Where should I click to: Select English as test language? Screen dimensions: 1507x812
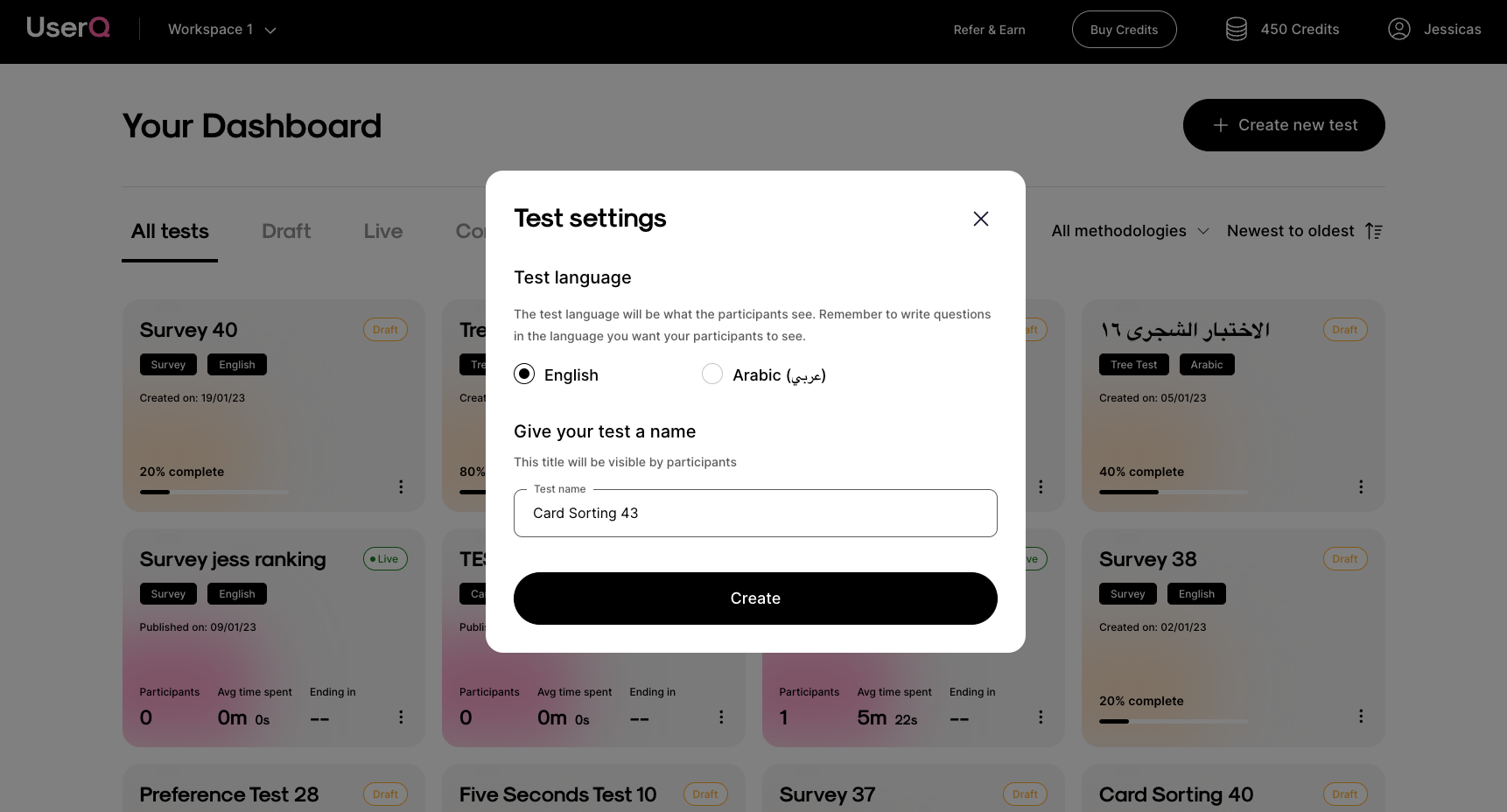(524, 374)
